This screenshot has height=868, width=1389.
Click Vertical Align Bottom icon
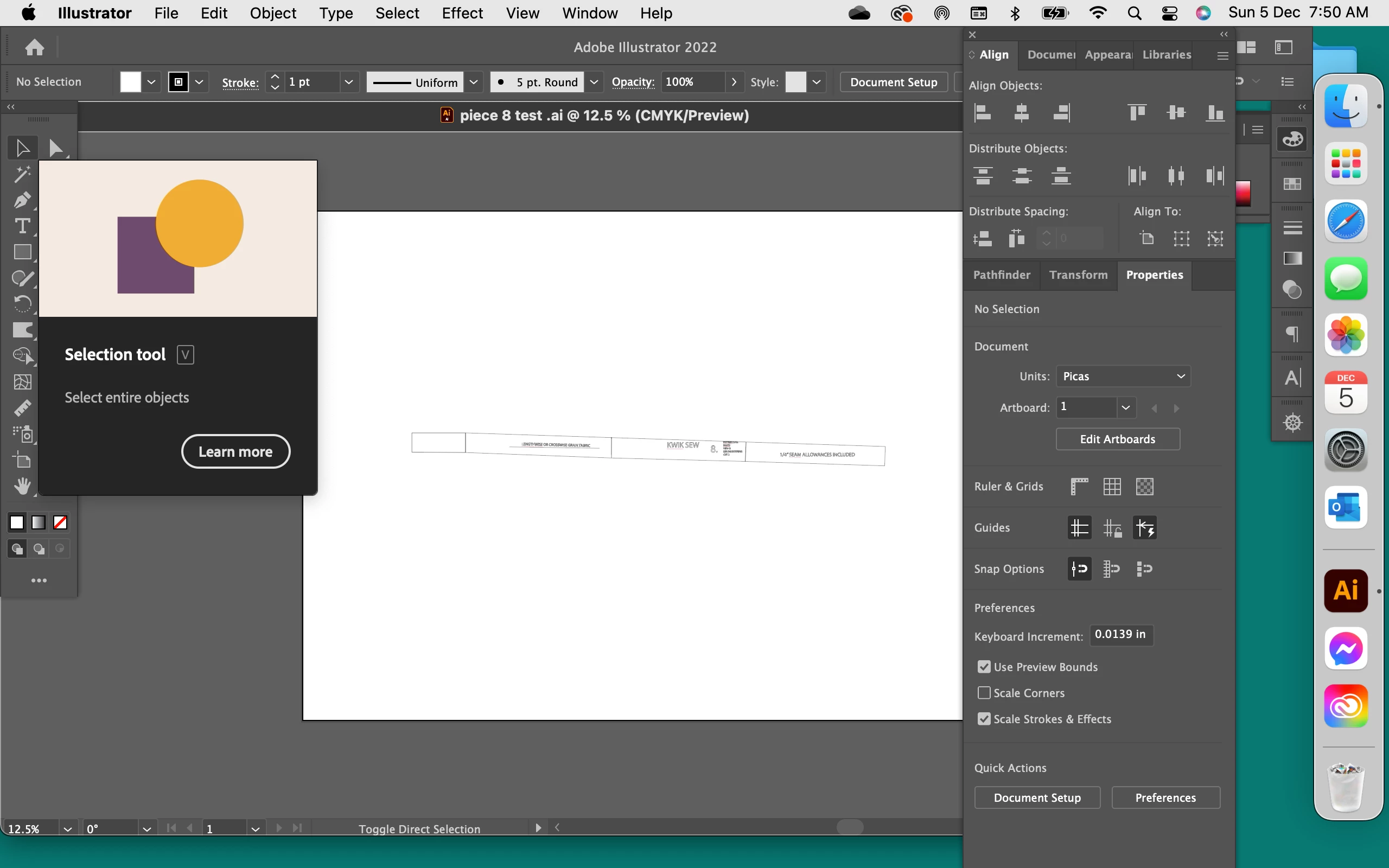(x=1215, y=112)
